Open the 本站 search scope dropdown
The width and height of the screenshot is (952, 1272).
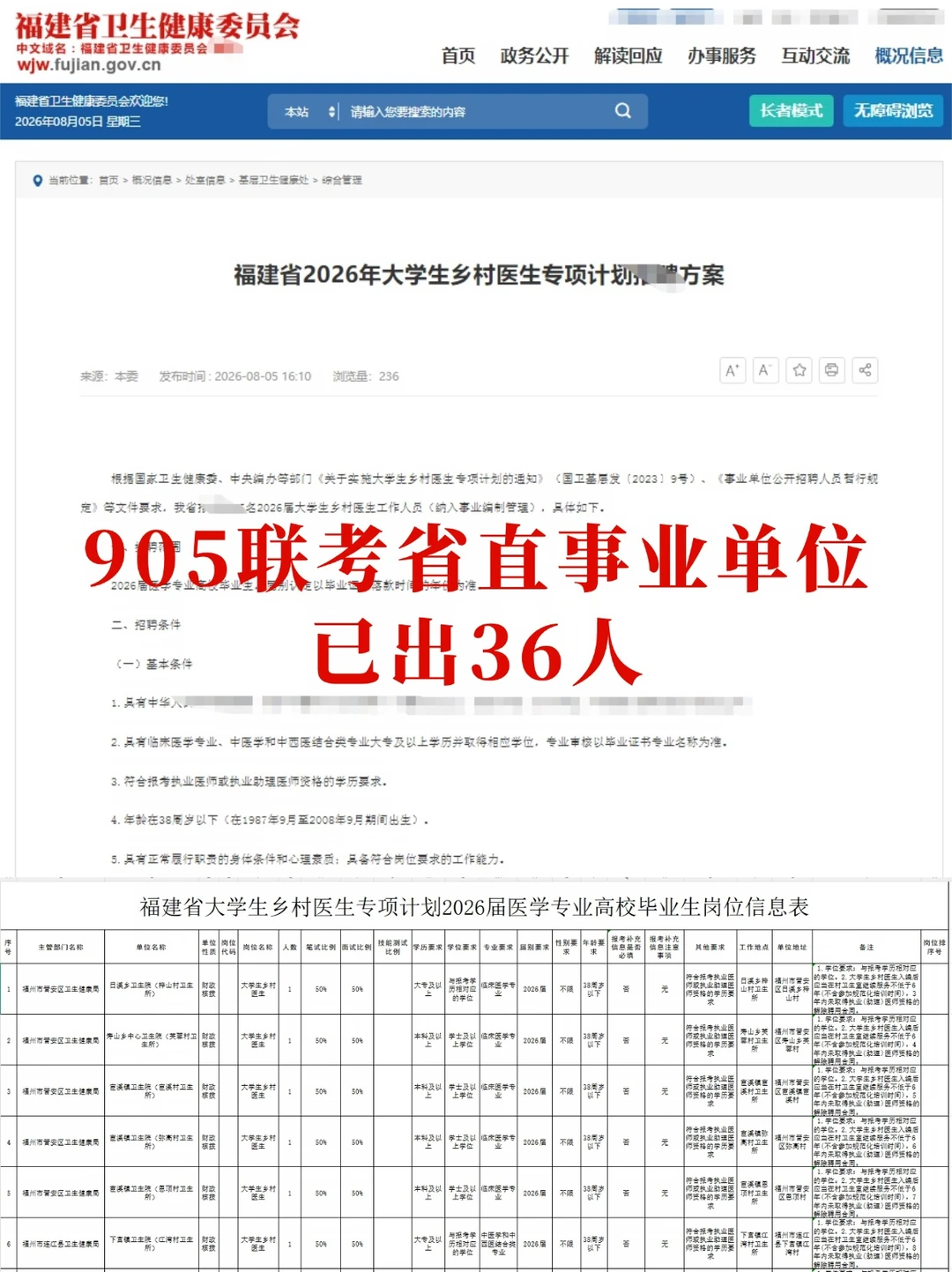[x=309, y=112]
